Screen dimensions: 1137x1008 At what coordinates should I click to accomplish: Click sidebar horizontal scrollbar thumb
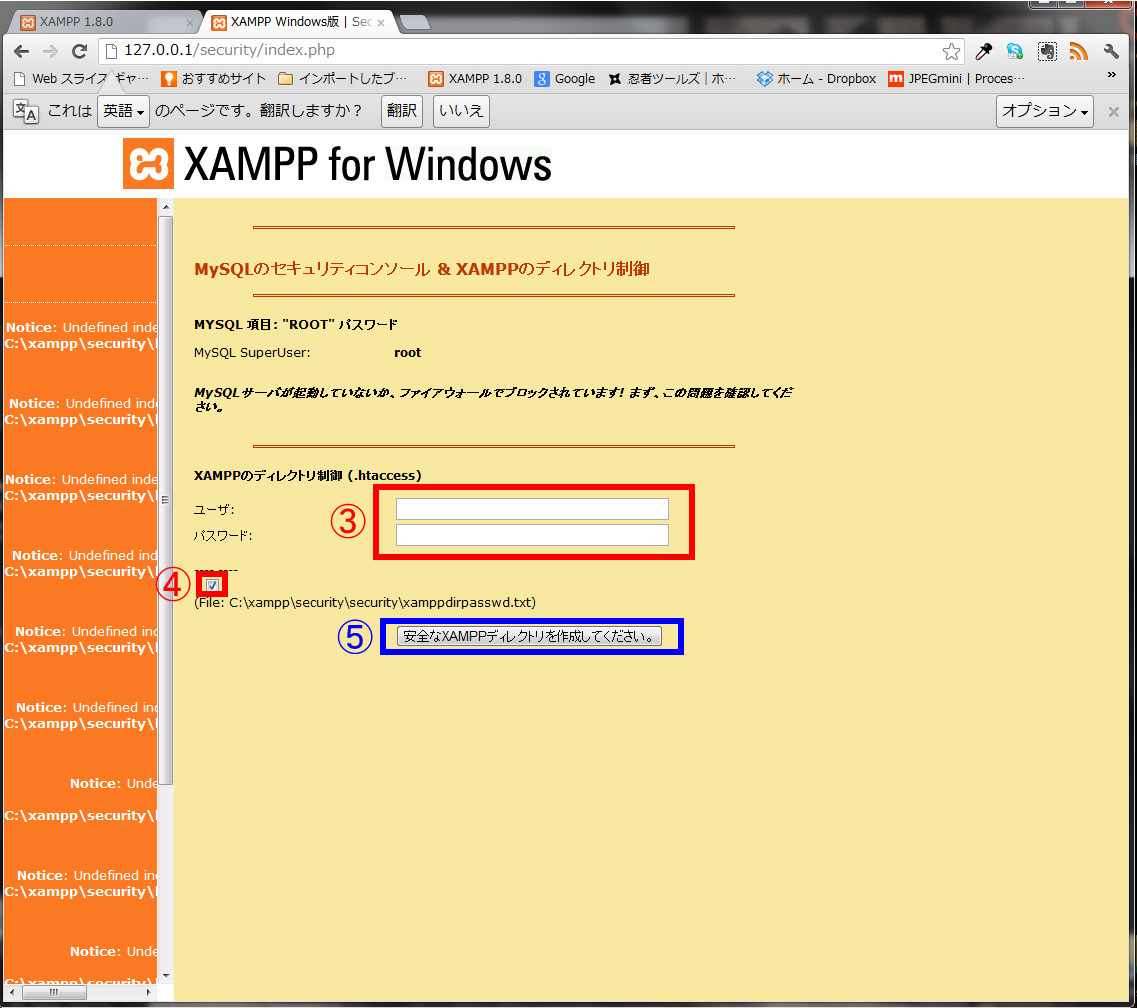[54, 992]
